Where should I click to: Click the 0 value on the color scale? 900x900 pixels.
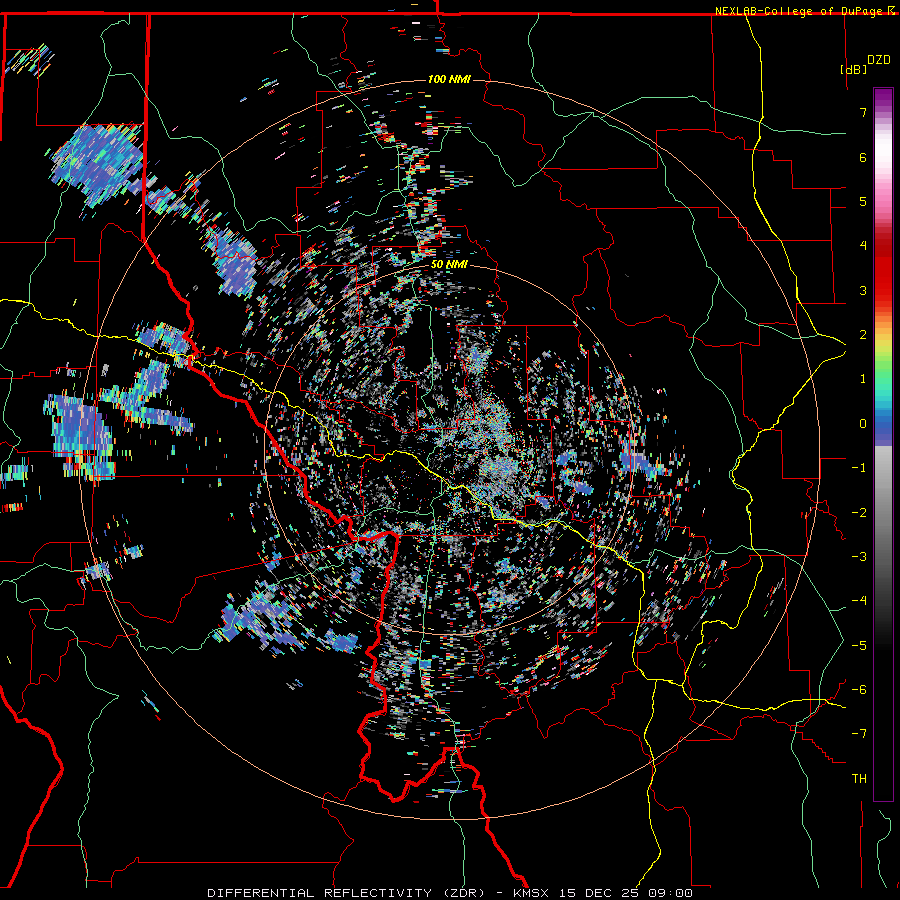[863, 424]
